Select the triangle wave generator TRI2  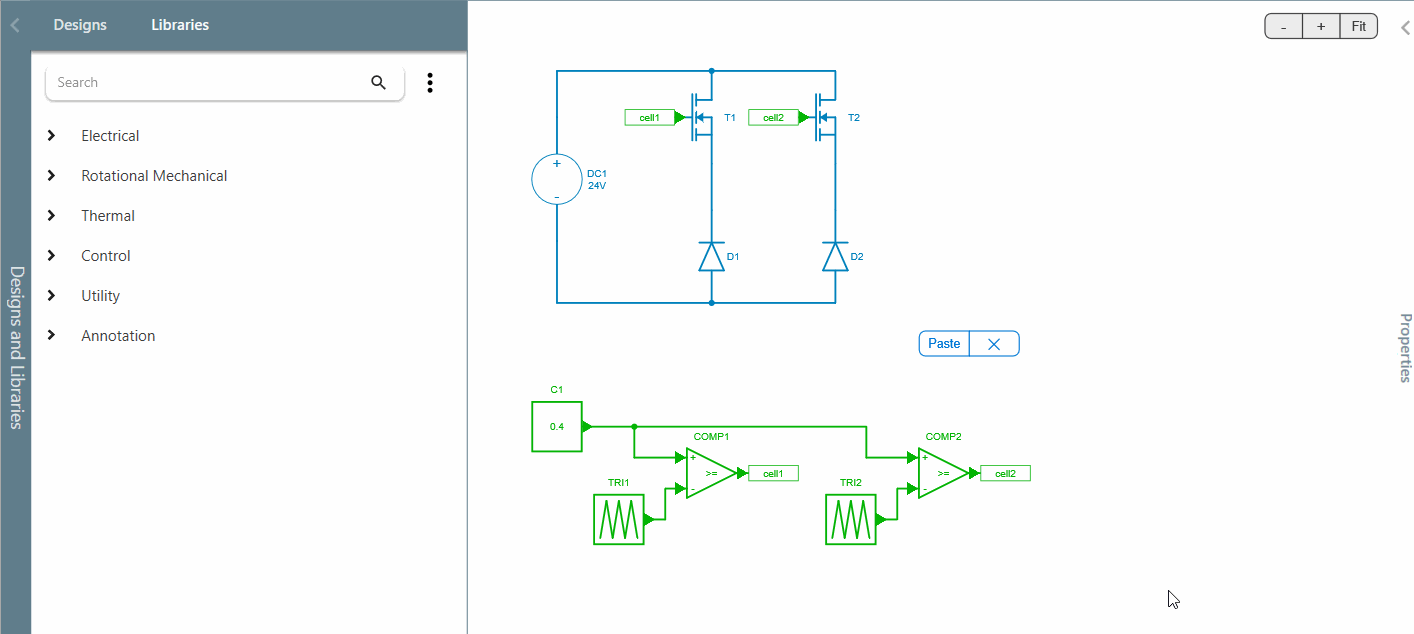point(850,518)
